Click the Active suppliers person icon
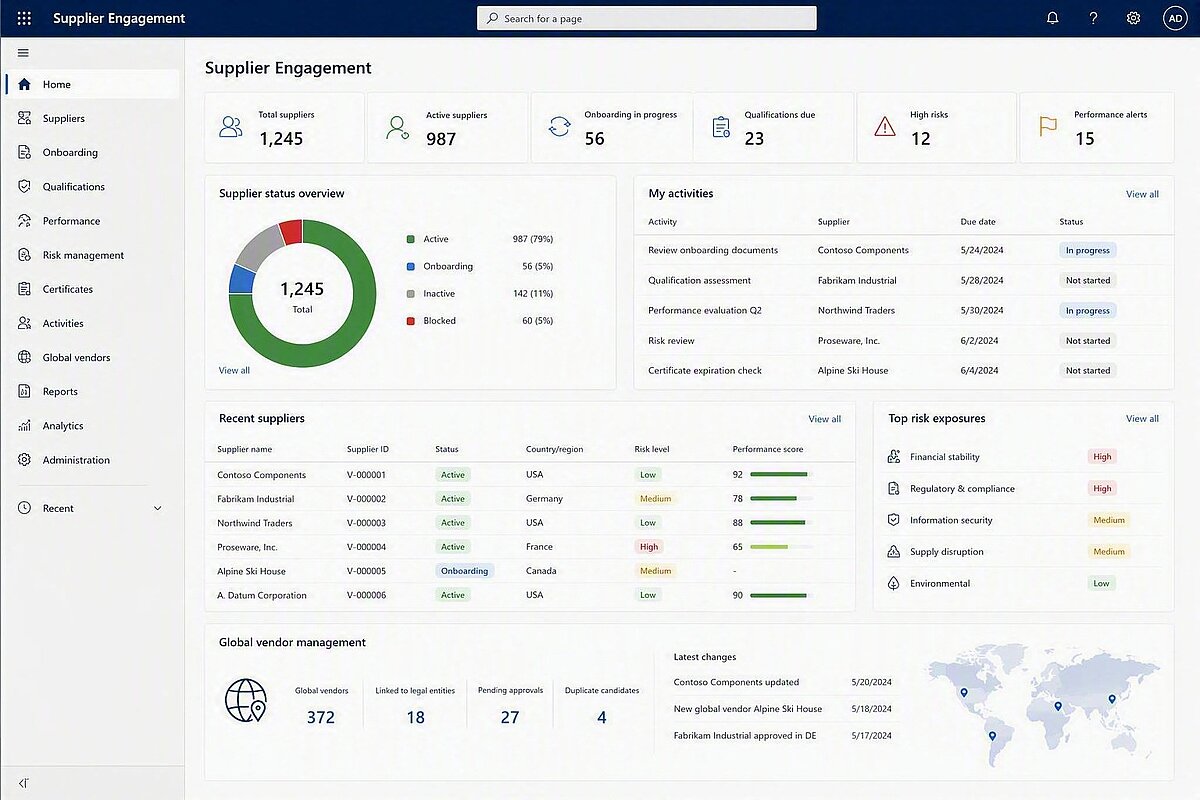Screen dimensions: 1200x800 point(397,127)
